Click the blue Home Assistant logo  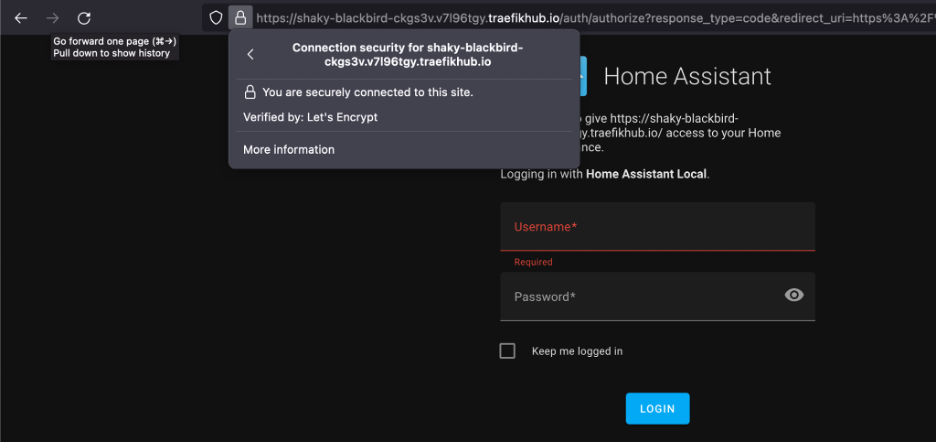[582, 76]
